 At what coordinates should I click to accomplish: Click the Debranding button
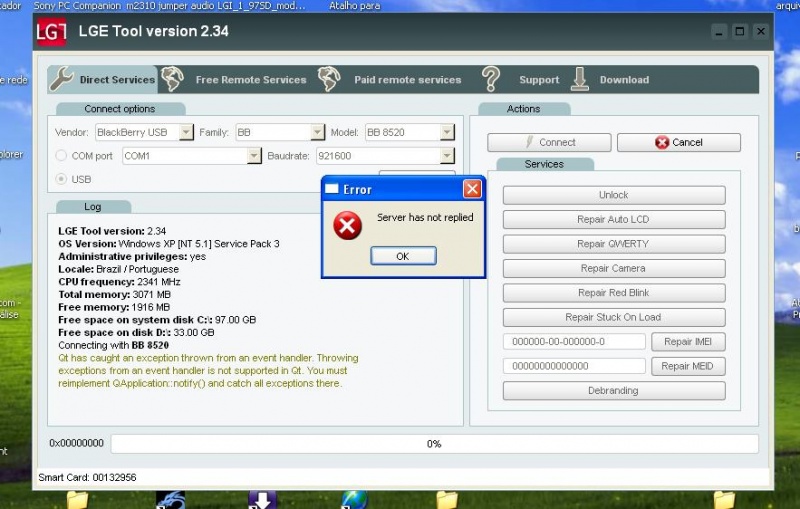coord(614,391)
